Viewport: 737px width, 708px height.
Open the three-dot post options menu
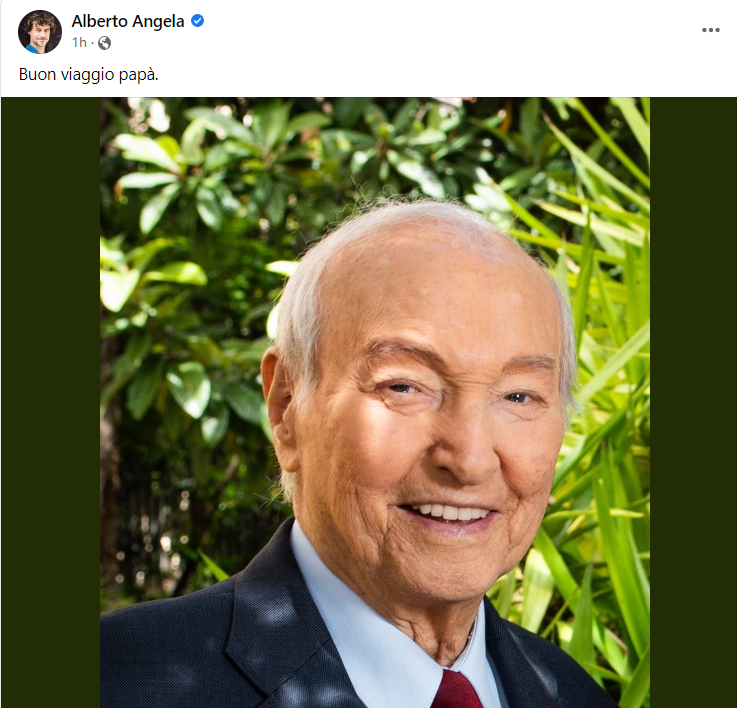[711, 30]
